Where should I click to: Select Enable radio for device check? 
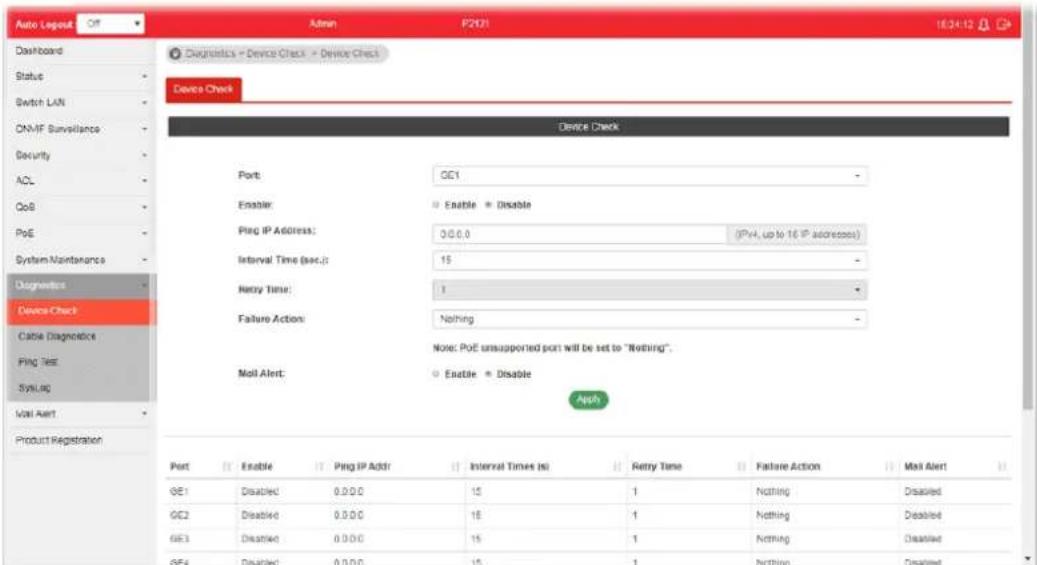pos(436,205)
